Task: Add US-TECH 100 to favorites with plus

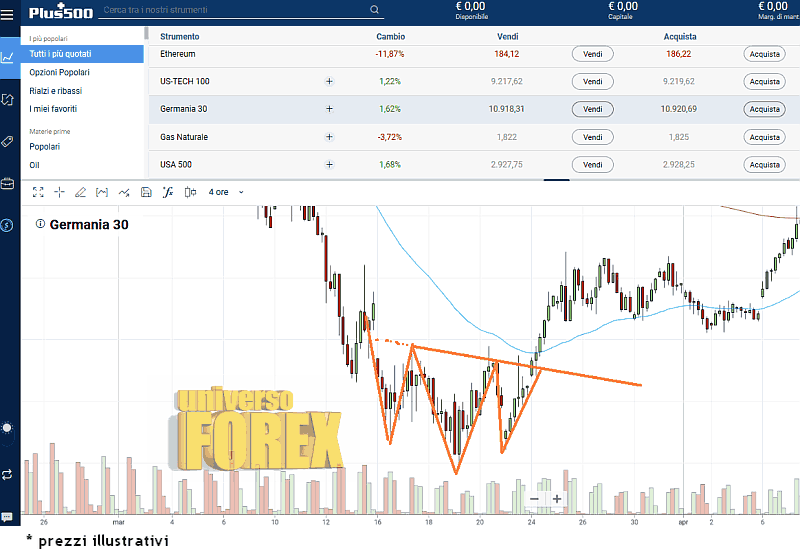Action: pyautogui.click(x=329, y=81)
